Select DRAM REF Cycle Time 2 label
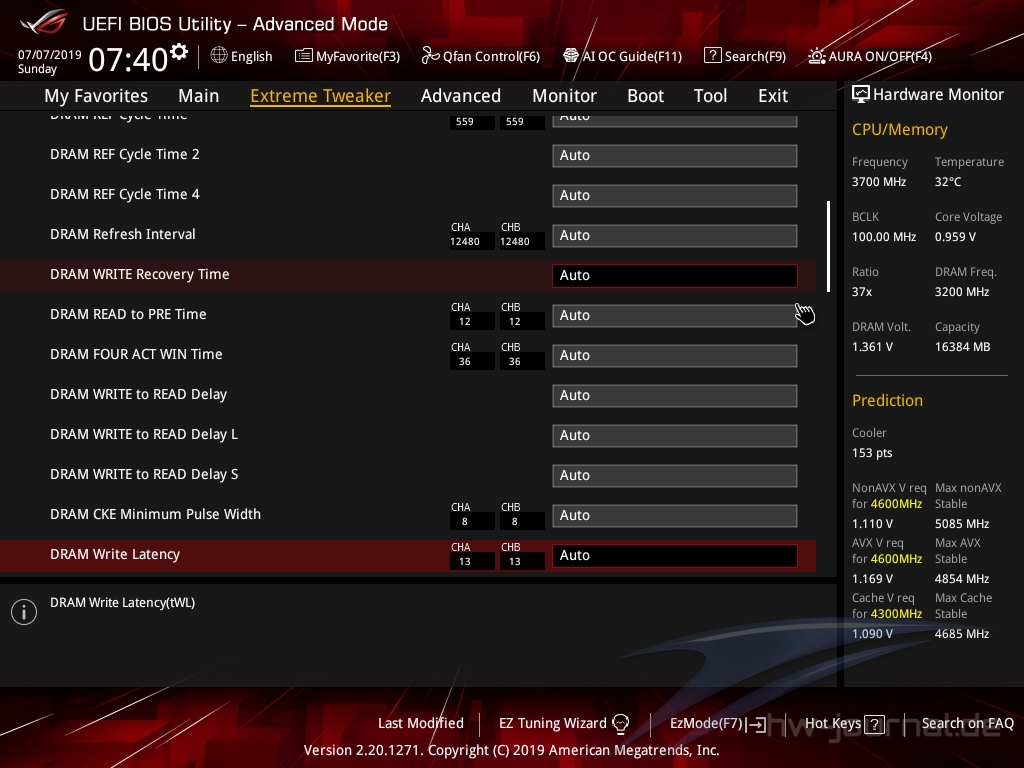 coord(125,154)
